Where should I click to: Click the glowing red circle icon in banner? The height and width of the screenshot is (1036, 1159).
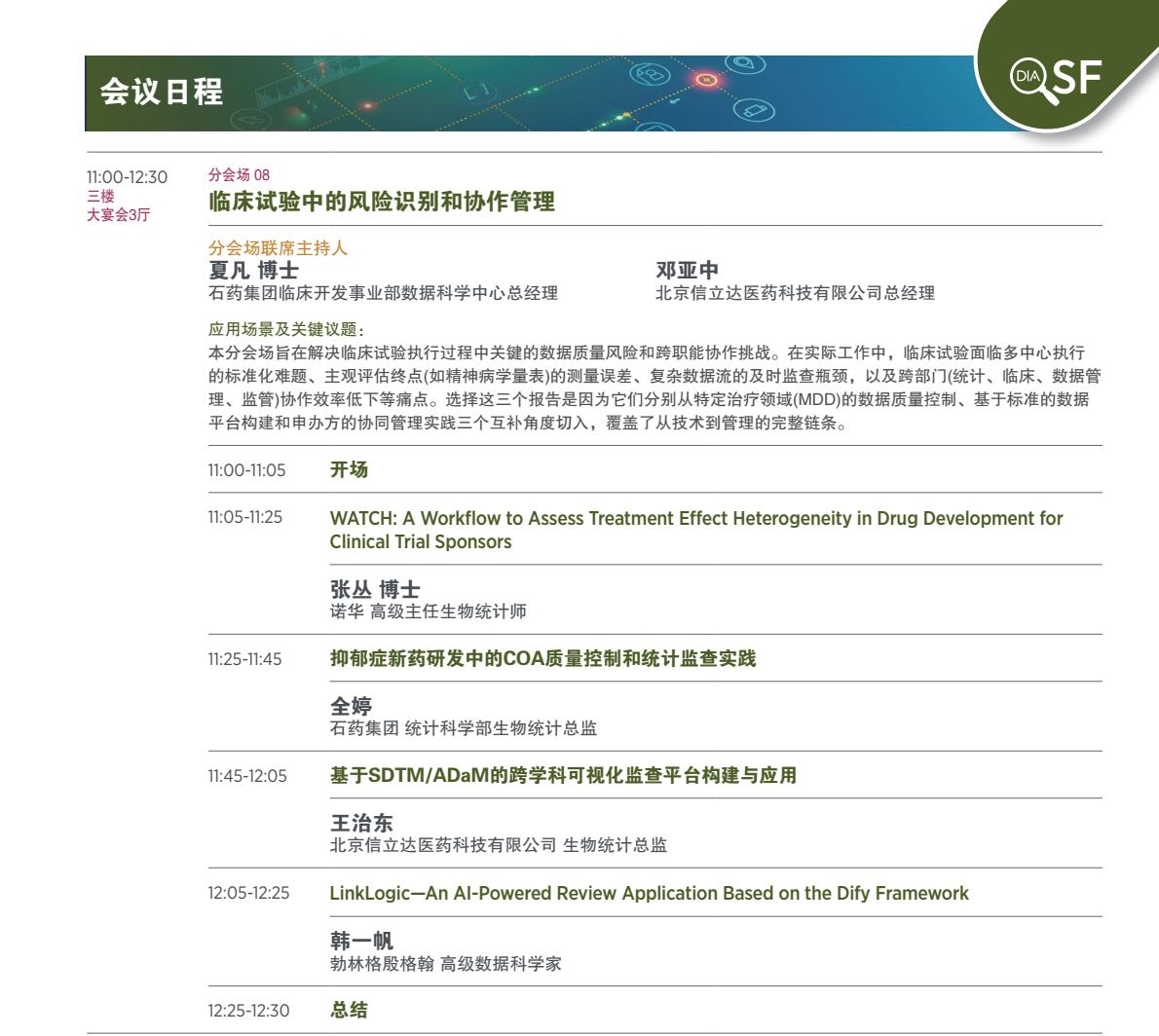707,79
